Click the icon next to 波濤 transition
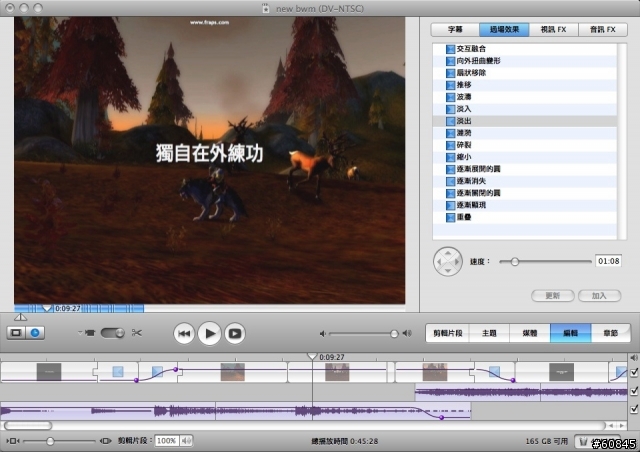 point(450,97)
